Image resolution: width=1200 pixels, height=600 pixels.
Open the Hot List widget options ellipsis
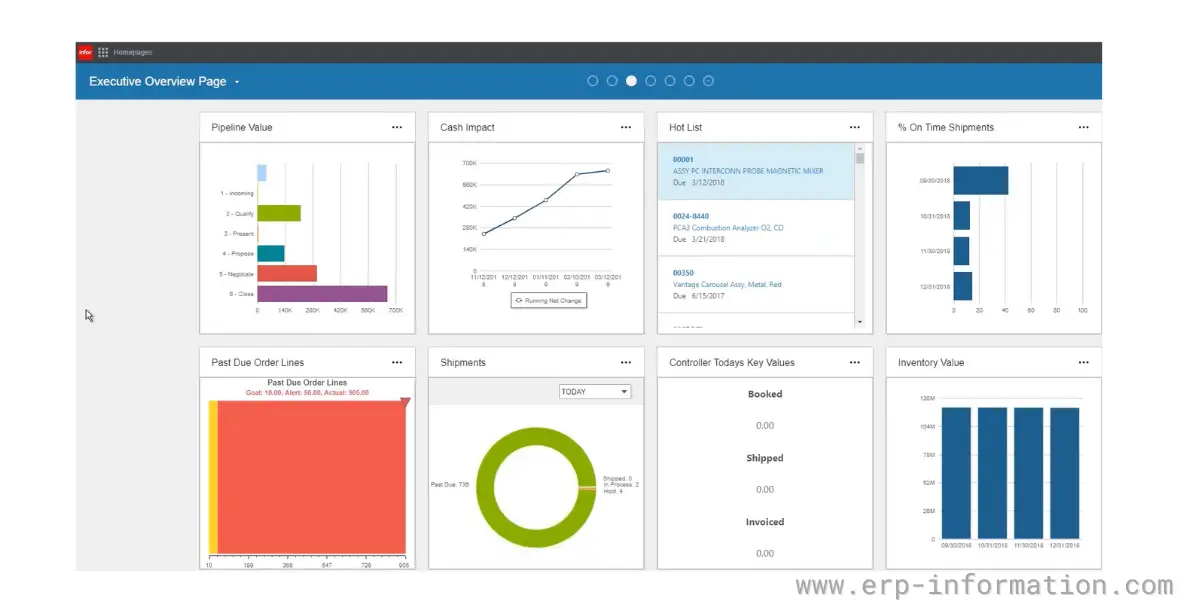click(855, 127)
